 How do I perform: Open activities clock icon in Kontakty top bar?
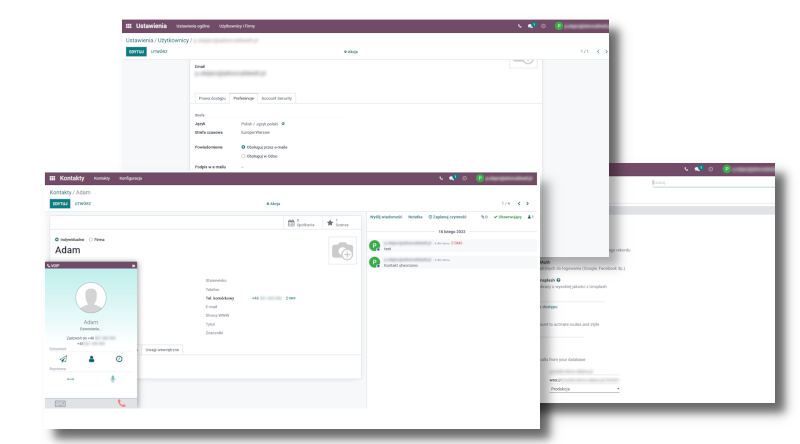(x=464, y=178)
